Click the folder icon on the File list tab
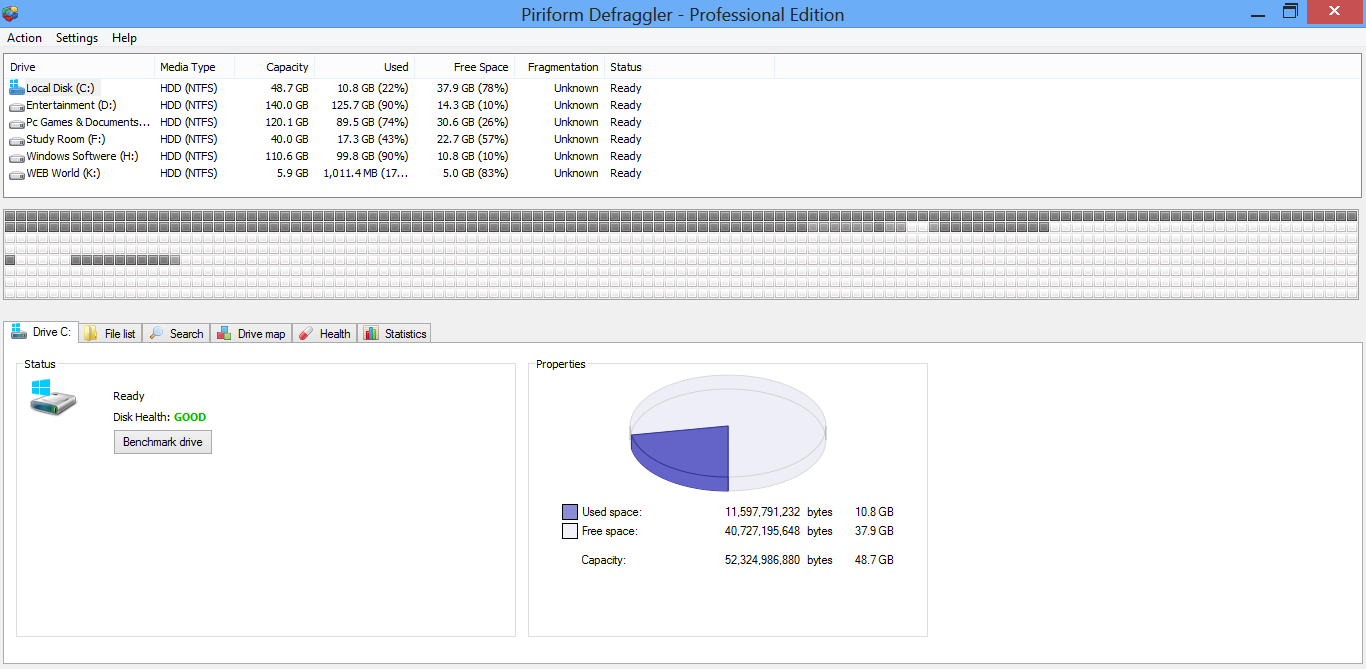 pos(90,332)
